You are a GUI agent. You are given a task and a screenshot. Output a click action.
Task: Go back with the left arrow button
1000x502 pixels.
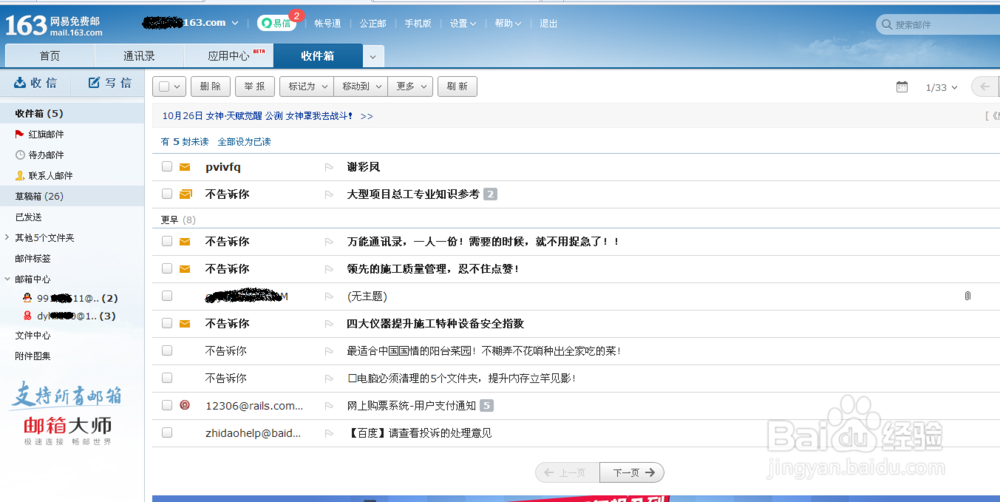[985, 87]
